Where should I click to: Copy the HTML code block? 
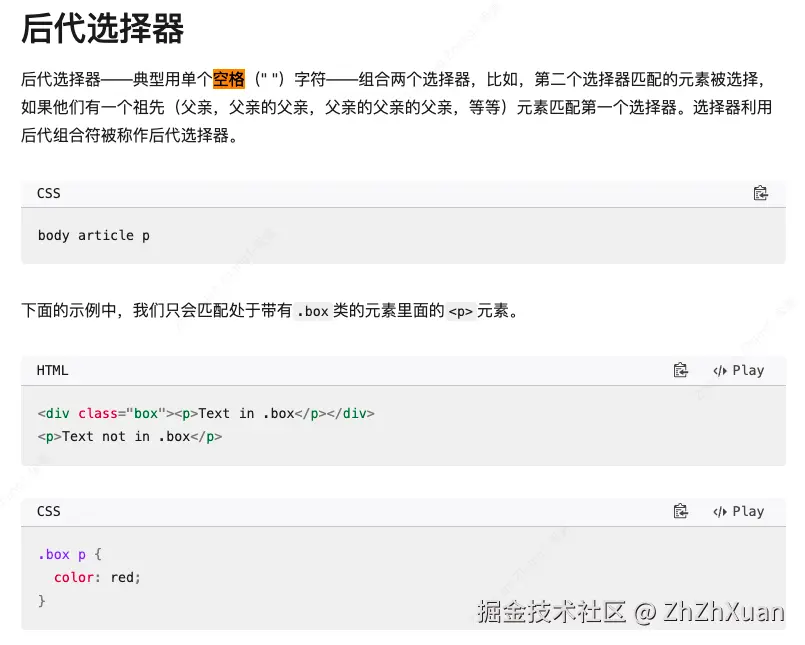[x=680, y=370]
